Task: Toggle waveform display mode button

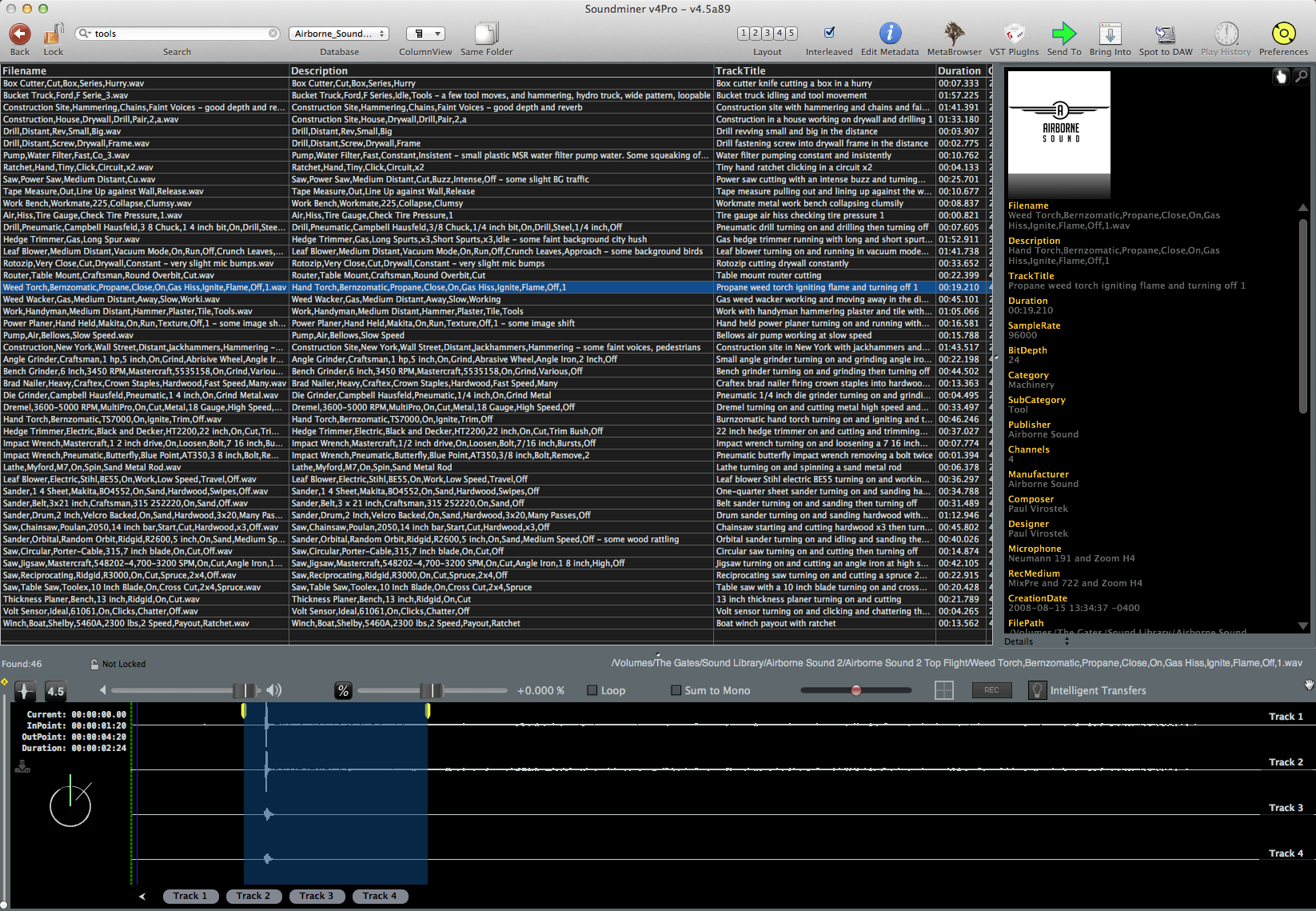Action: pyautogui.click(x=25, y=691)
